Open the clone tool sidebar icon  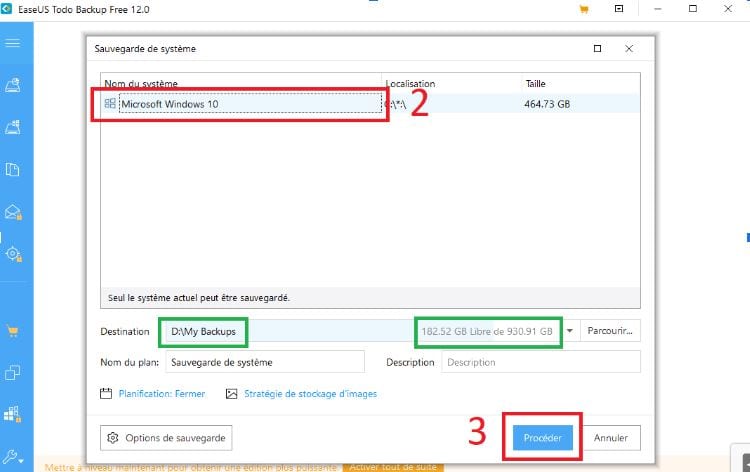(x=12, y=372)
